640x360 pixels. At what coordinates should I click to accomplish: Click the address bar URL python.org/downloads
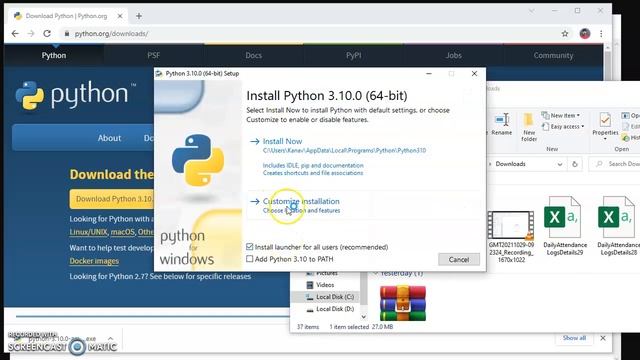click(111, 33)
